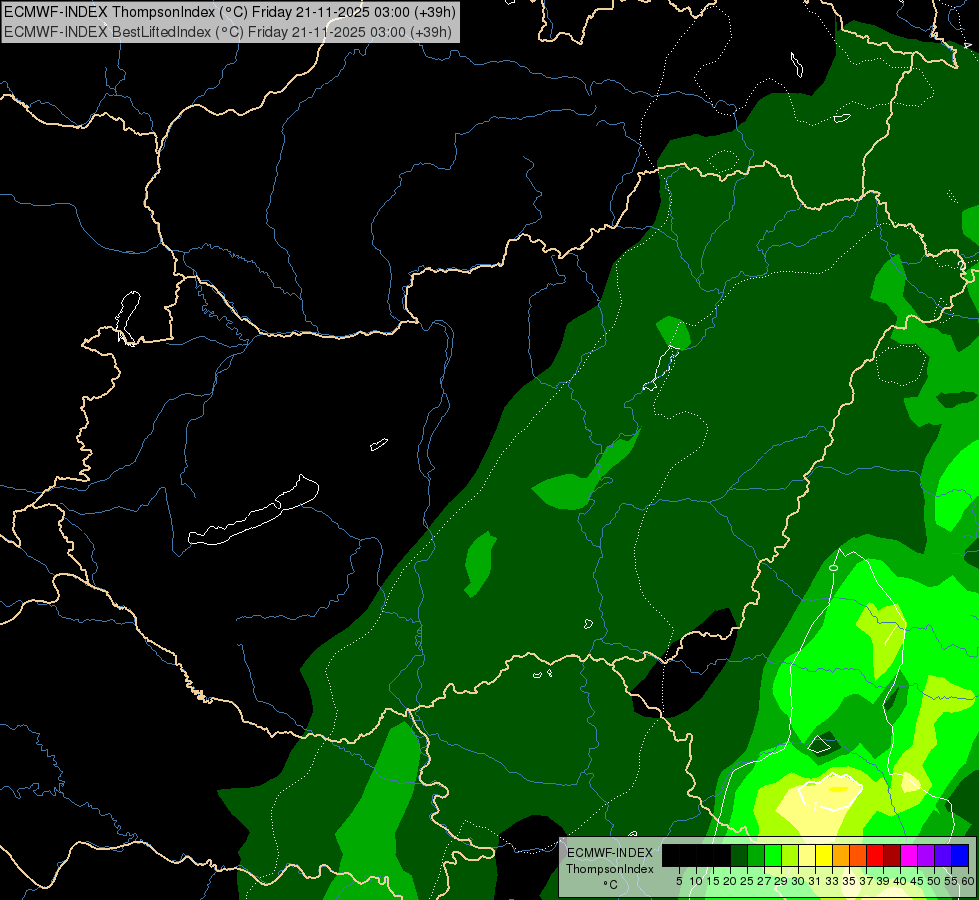
Task: Click the BestLiftedIndex title line at top
Action: (x=227, y=32)
